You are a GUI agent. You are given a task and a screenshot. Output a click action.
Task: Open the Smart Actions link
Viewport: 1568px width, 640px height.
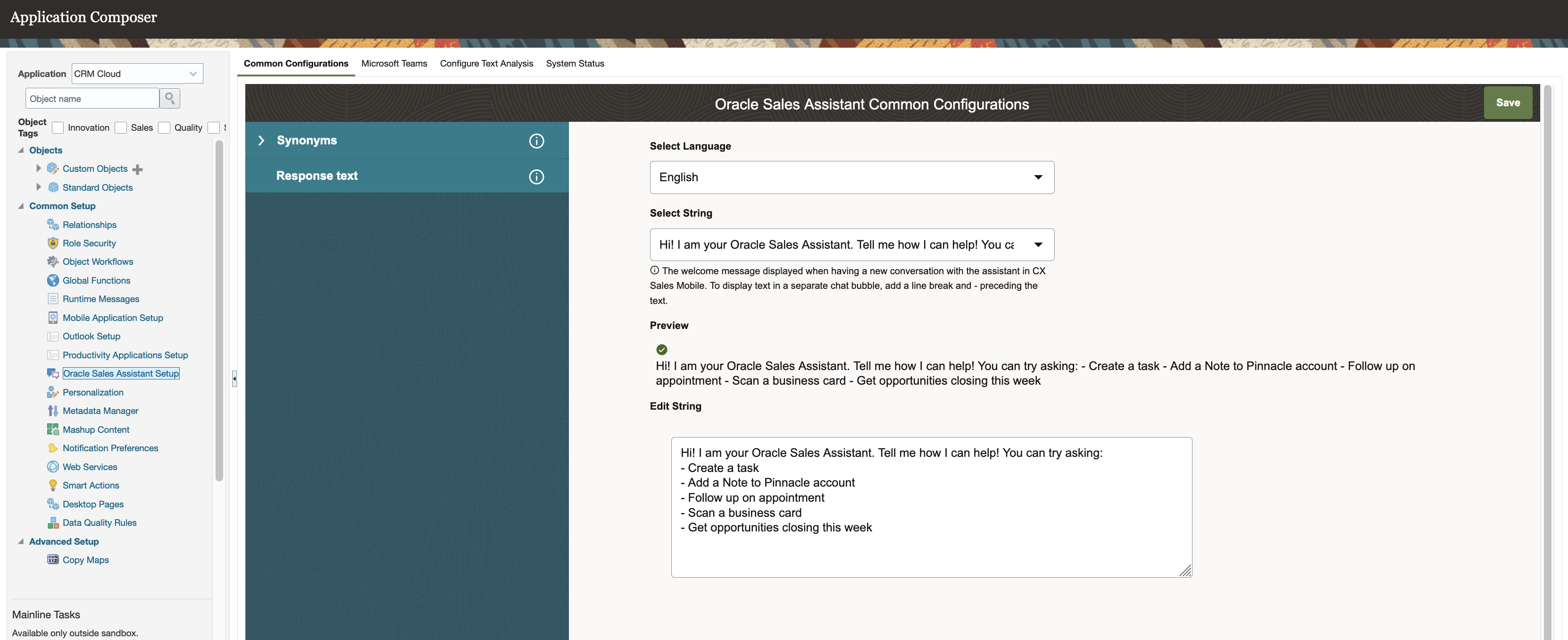pyautogui.click(x=91, y=485)
